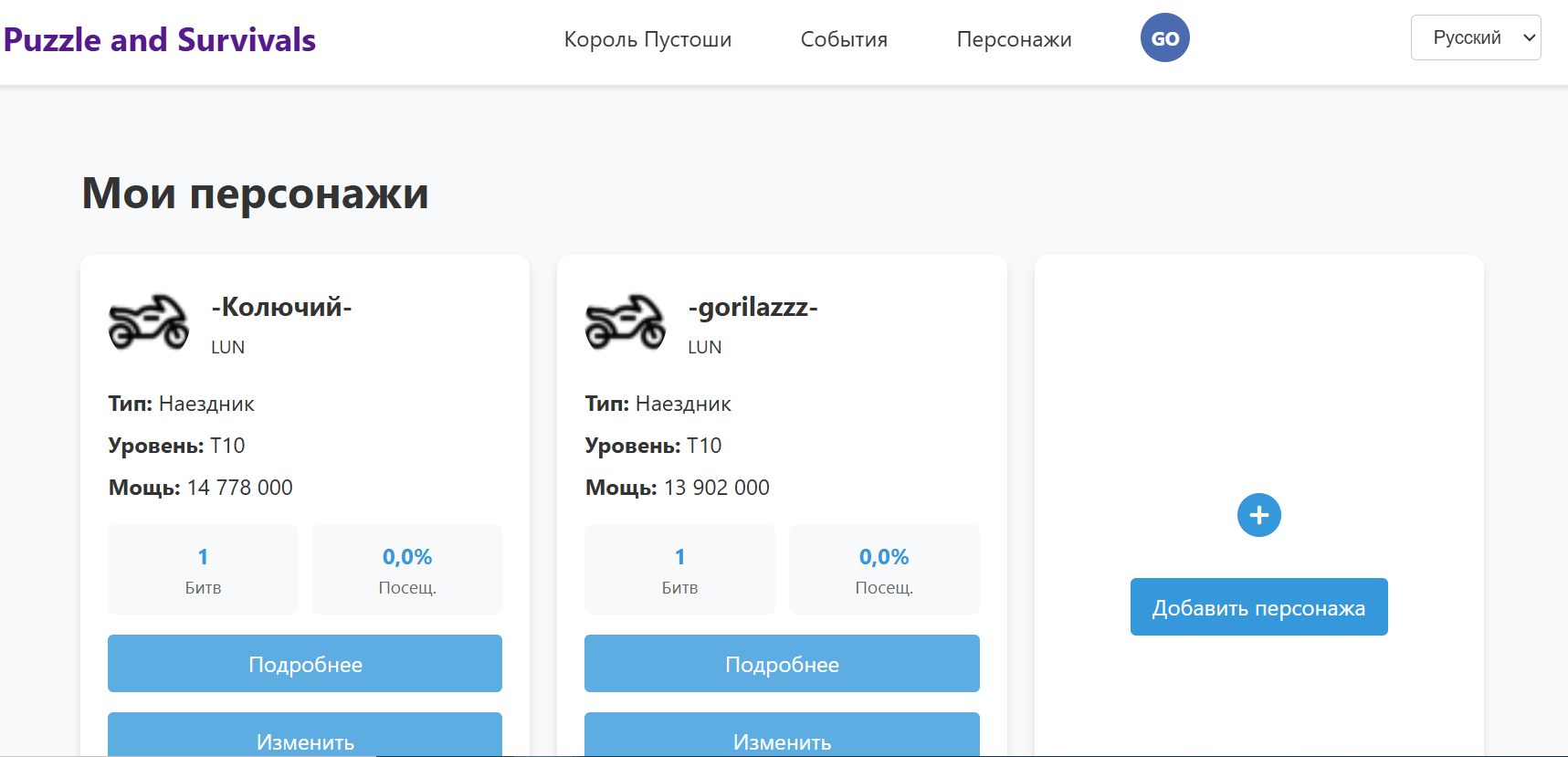This screenshot has width=1568, height=757.
Task: Click LUN alliance tag under -Колючий-
Action: pyautogui.click(x=228, y=347)
